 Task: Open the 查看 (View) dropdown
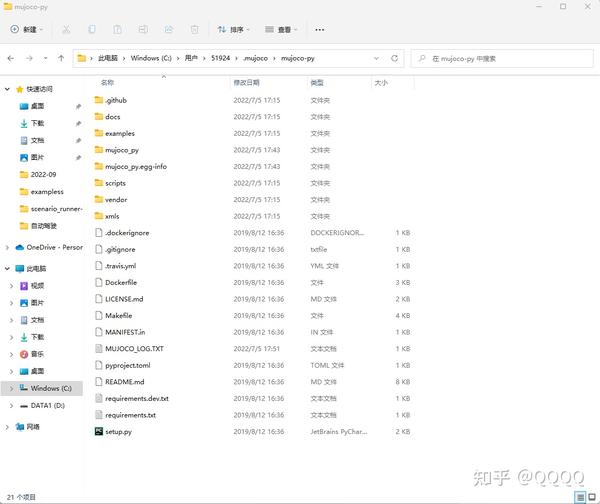tap(281, 29)
